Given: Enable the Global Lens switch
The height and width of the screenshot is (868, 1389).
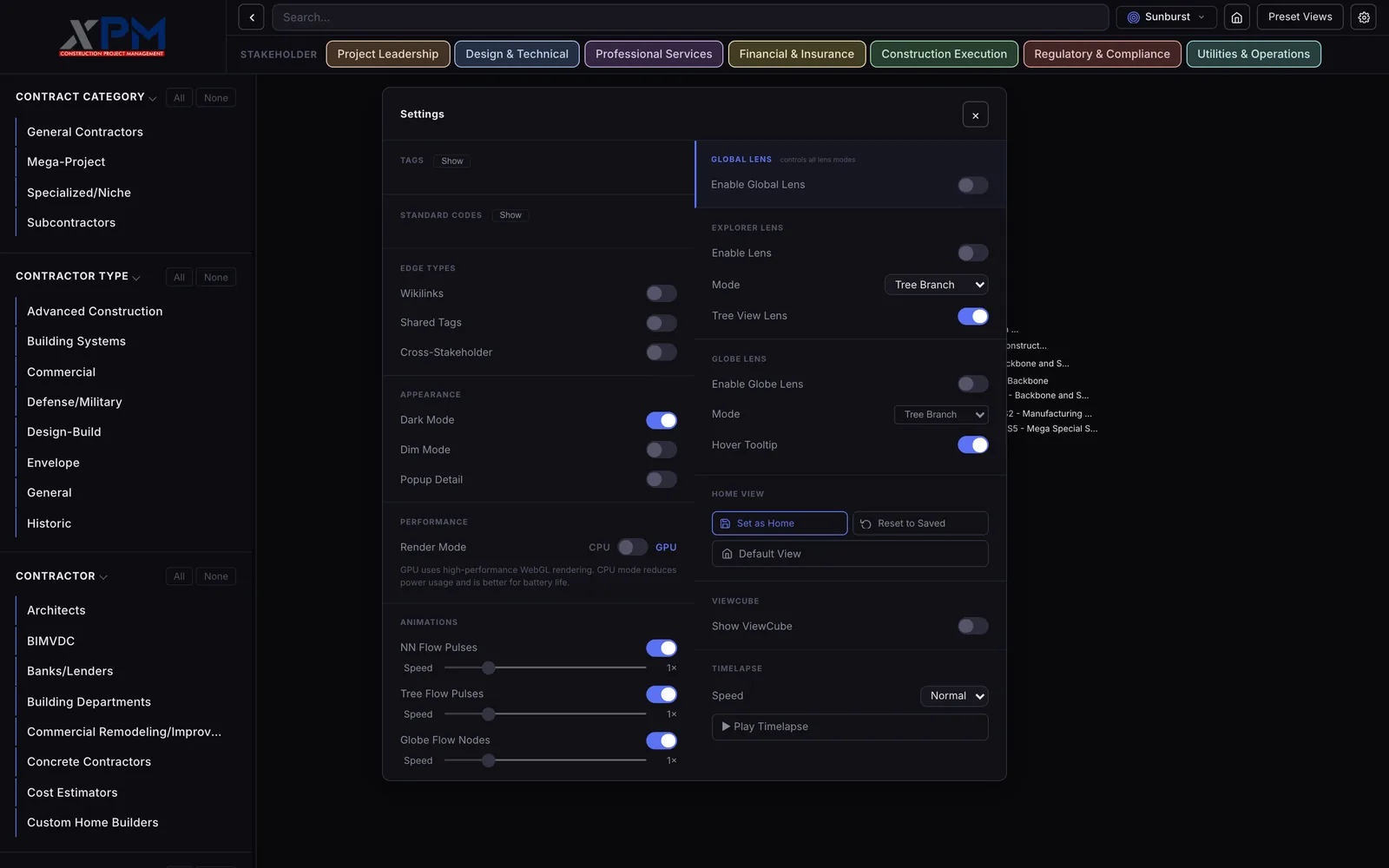Looking at the screenshot, I should [x=972, y=185].
